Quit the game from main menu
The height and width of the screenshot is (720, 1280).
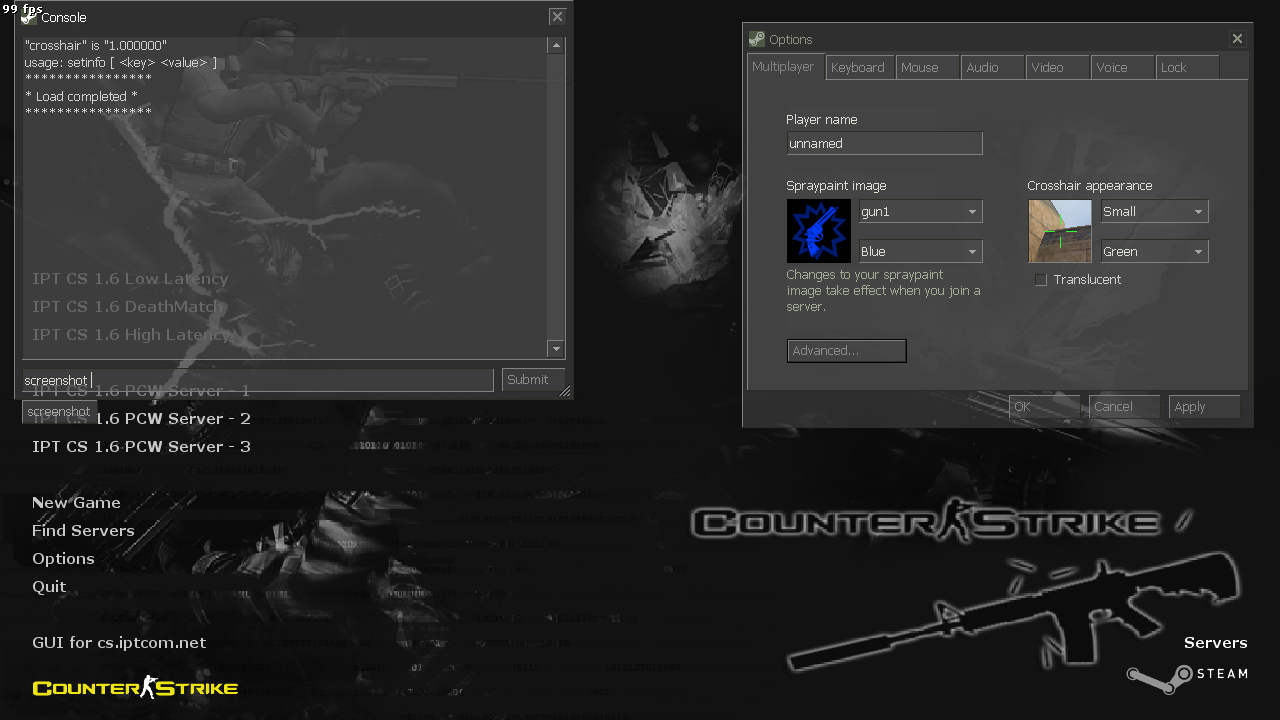tap(49, 586)
